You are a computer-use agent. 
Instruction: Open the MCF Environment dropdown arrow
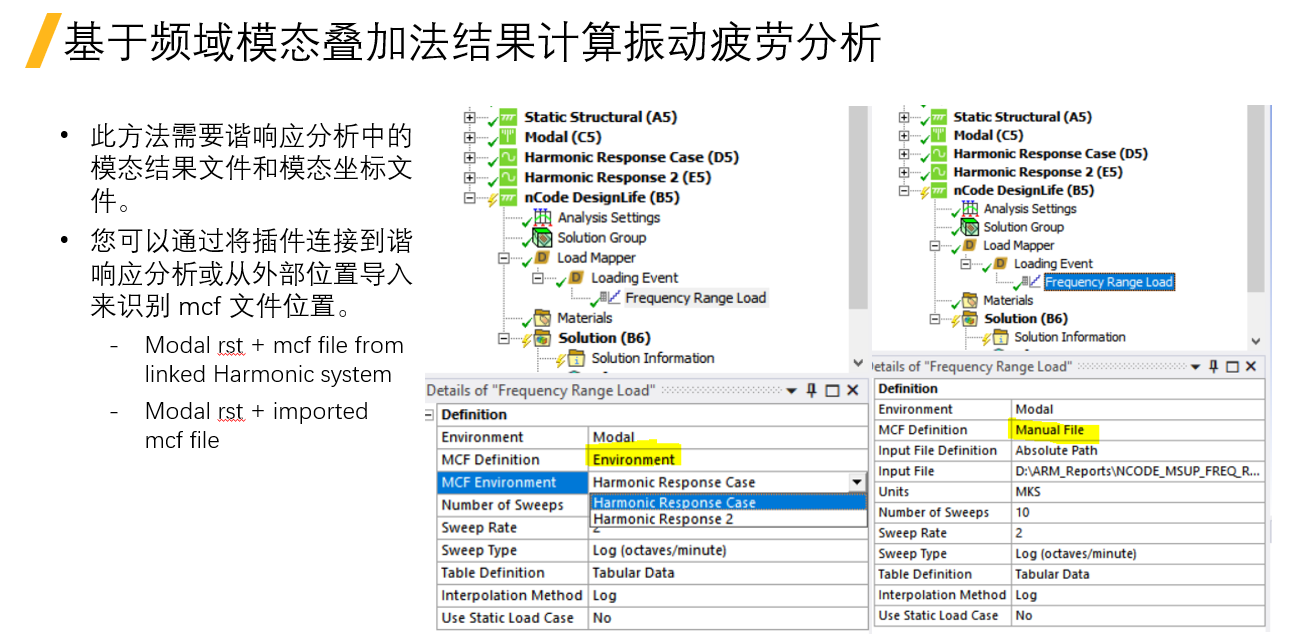pyautogui.click(x=857, y=482)
